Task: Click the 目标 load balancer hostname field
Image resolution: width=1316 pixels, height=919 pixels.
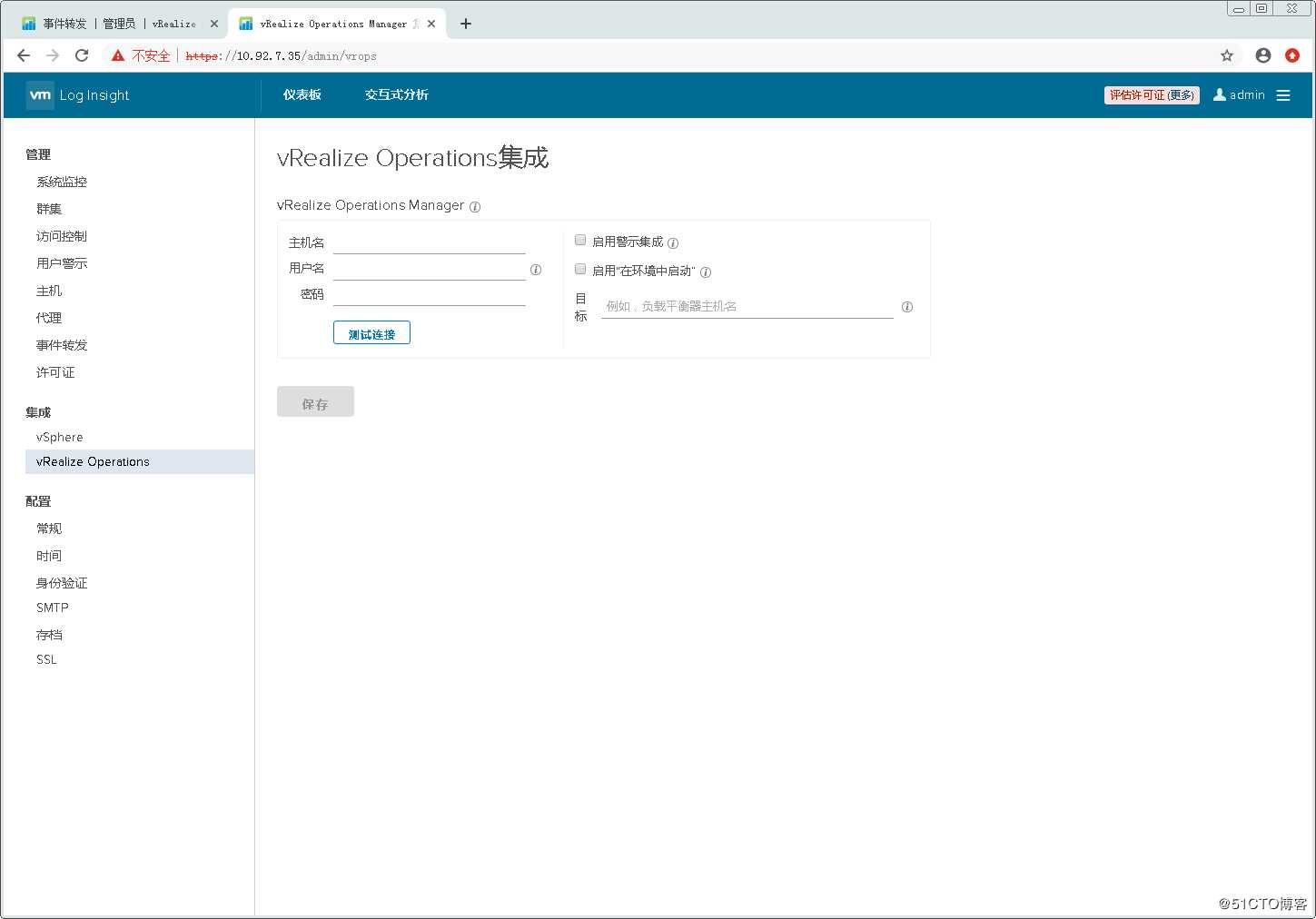Action: tap(747, 306)
